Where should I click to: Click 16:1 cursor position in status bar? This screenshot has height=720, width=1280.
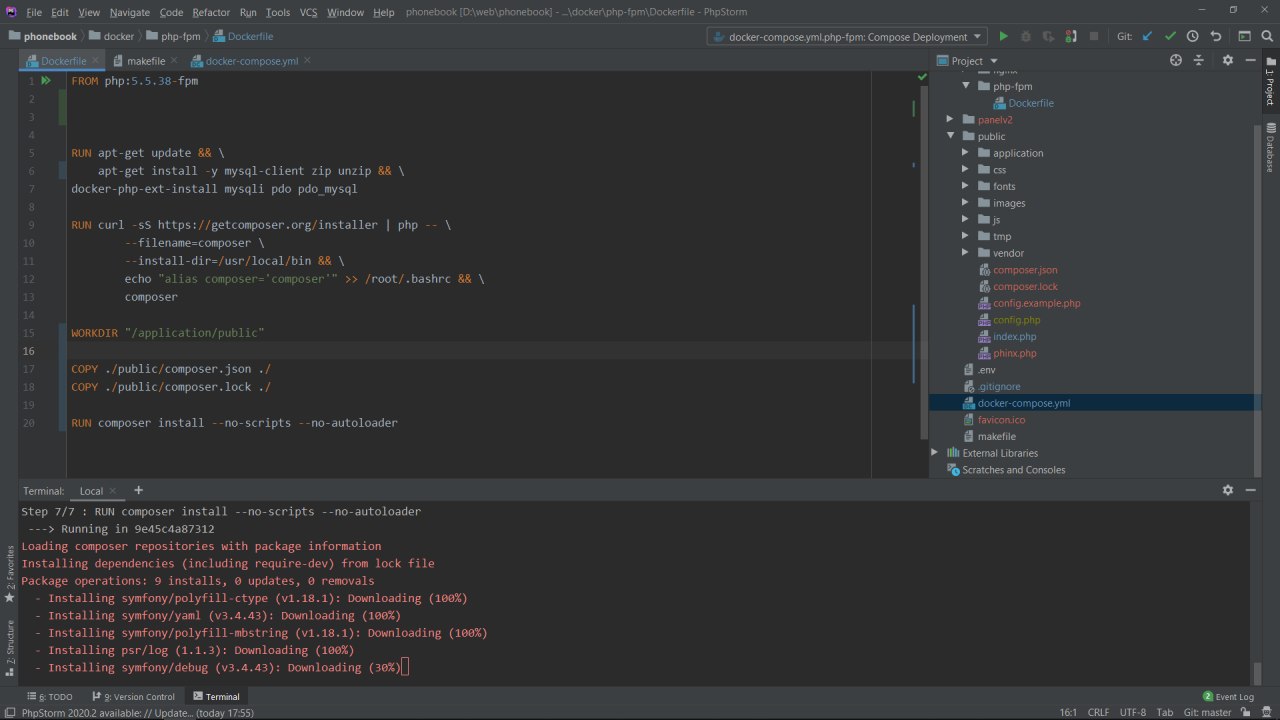click(1068, 713)
